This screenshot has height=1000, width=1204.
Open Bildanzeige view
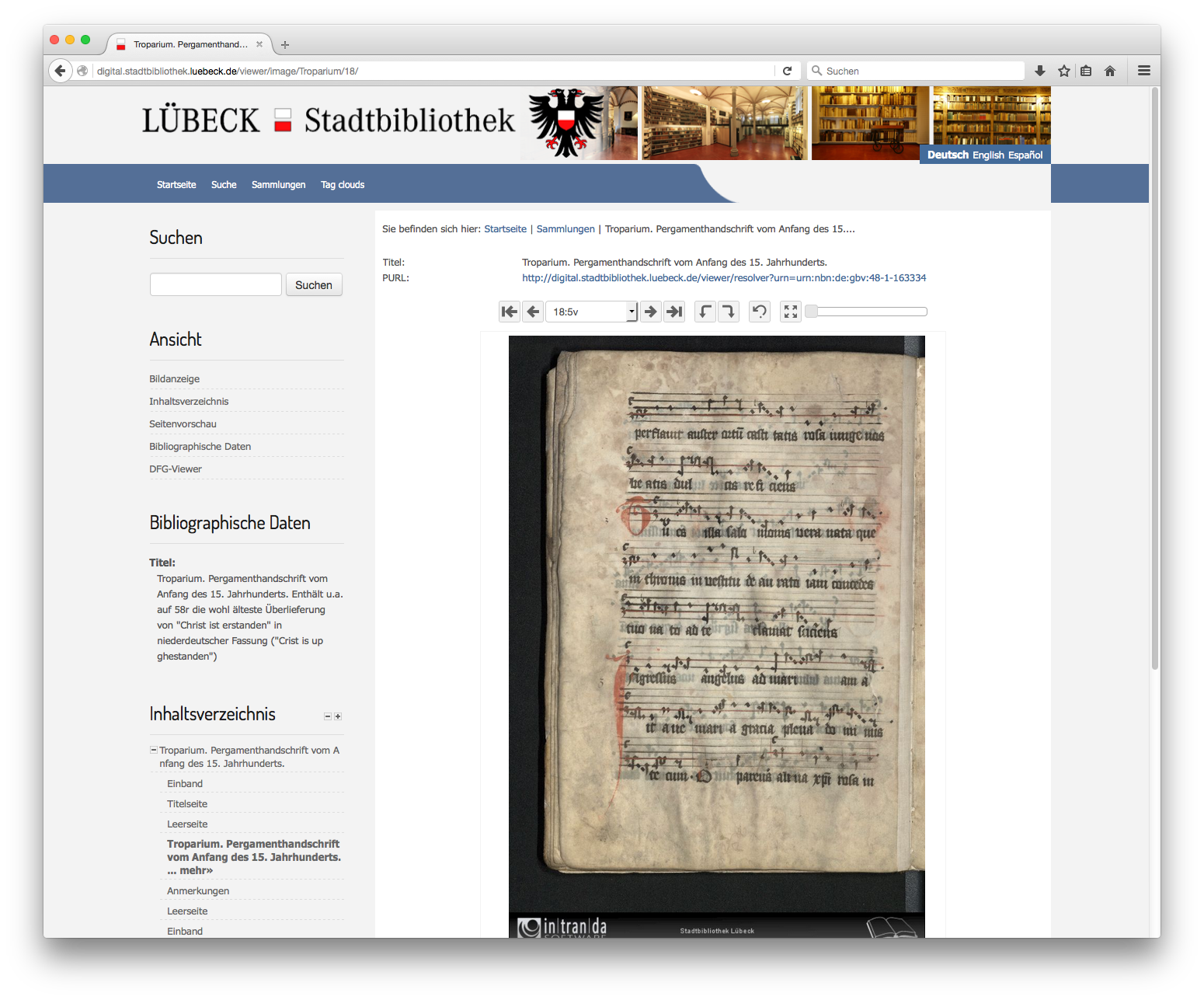175,378
